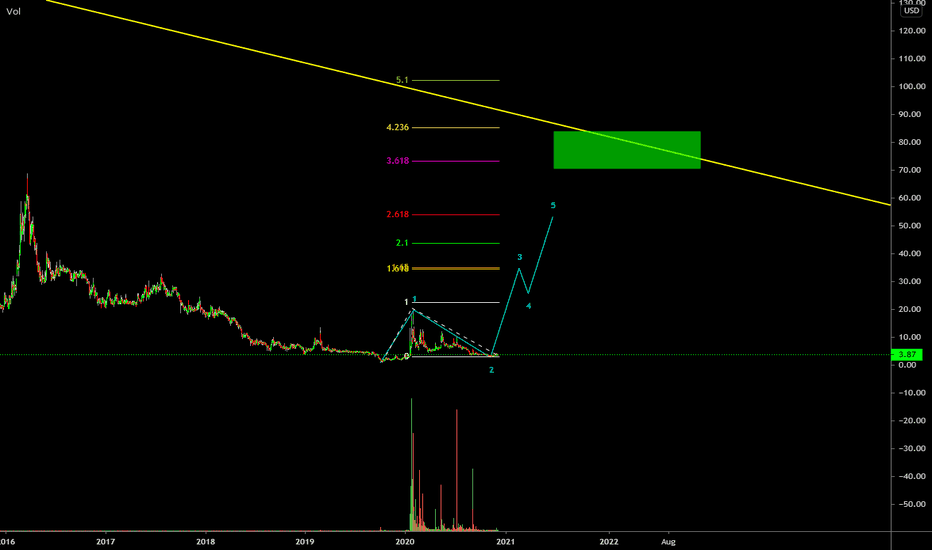Viewport: 932px width, 550px height.
Task: Click the USD currency button
Action: pyautogui.click(x=911, y=11)
